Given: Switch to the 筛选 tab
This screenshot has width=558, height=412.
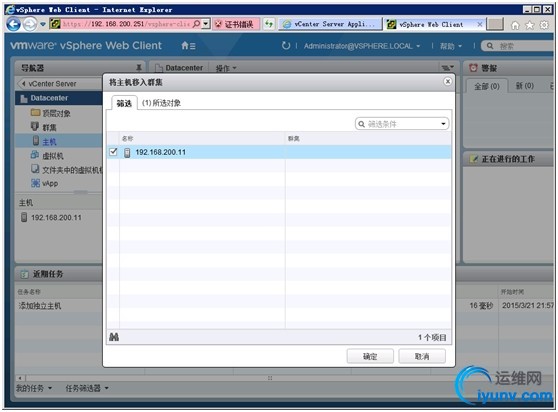Looking at the screenshot, I should click(x=124, y=104).
